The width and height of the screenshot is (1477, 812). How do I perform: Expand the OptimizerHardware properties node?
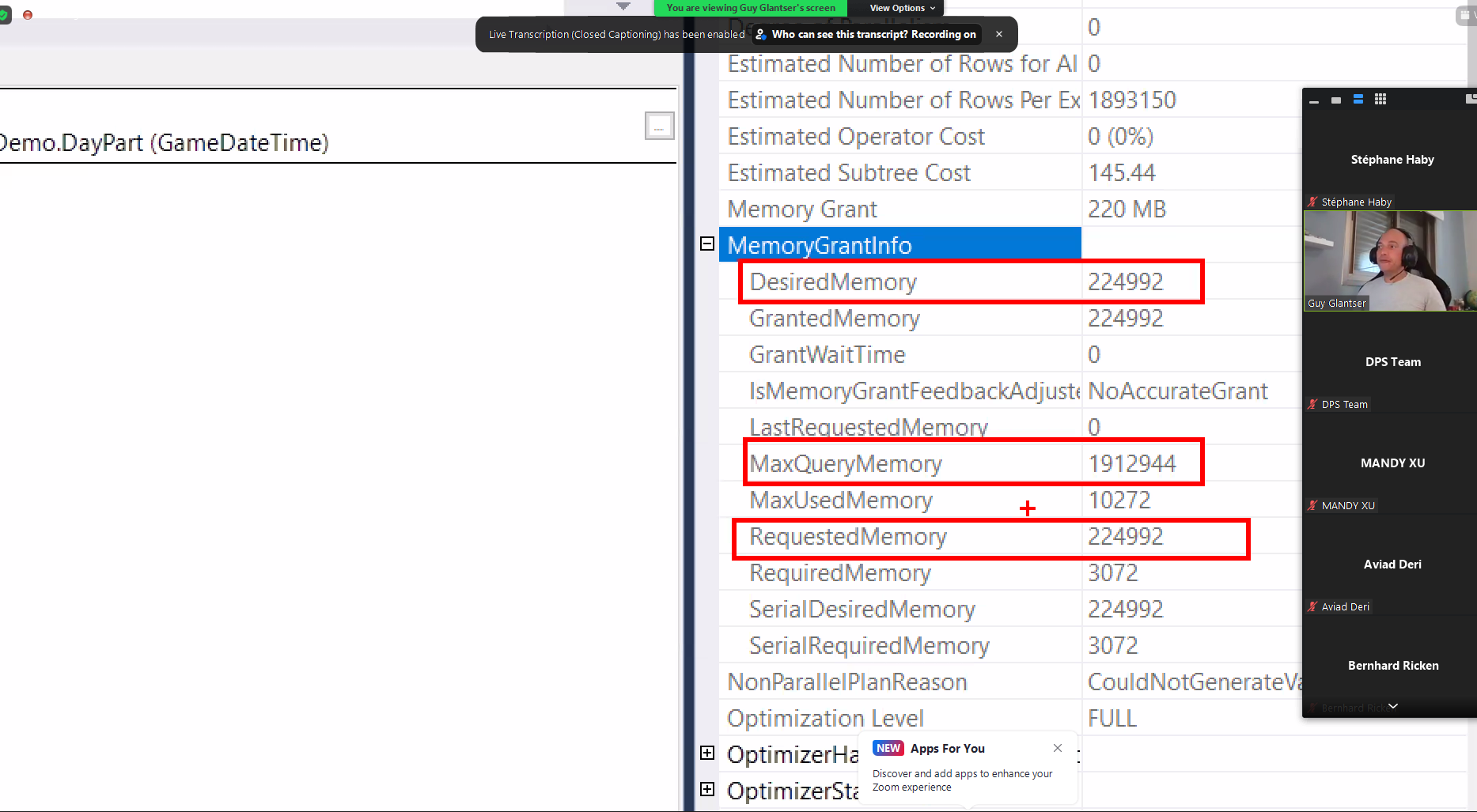click(x=707, y=753)
